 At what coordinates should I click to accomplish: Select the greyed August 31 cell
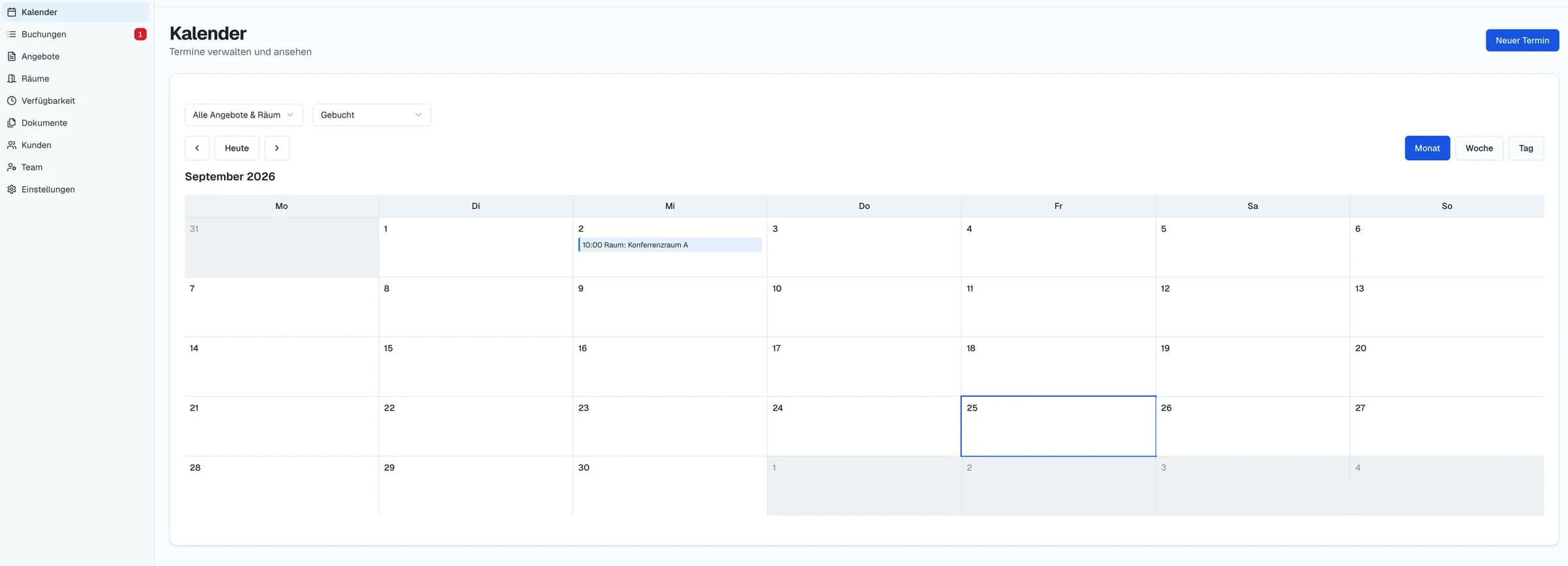click(x=282, y=247)
